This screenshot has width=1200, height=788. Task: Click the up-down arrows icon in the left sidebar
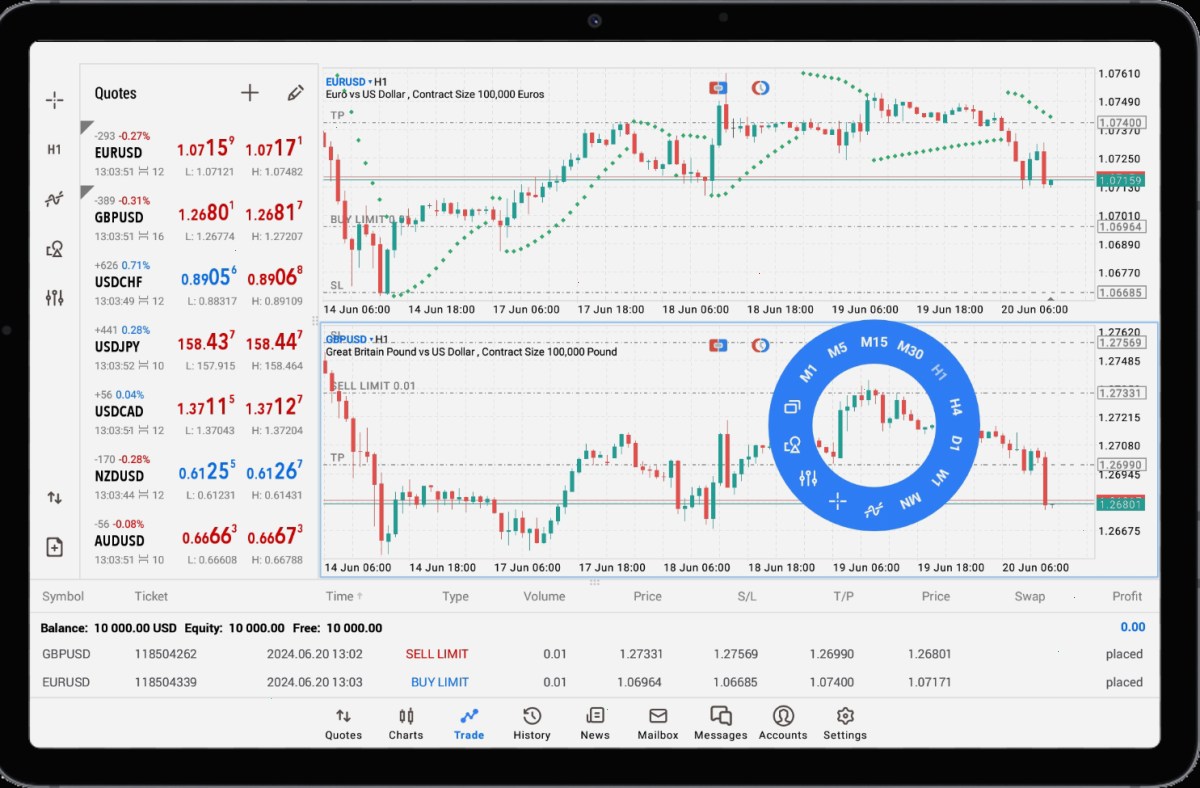pyautogui.click(x=54, y=497)
